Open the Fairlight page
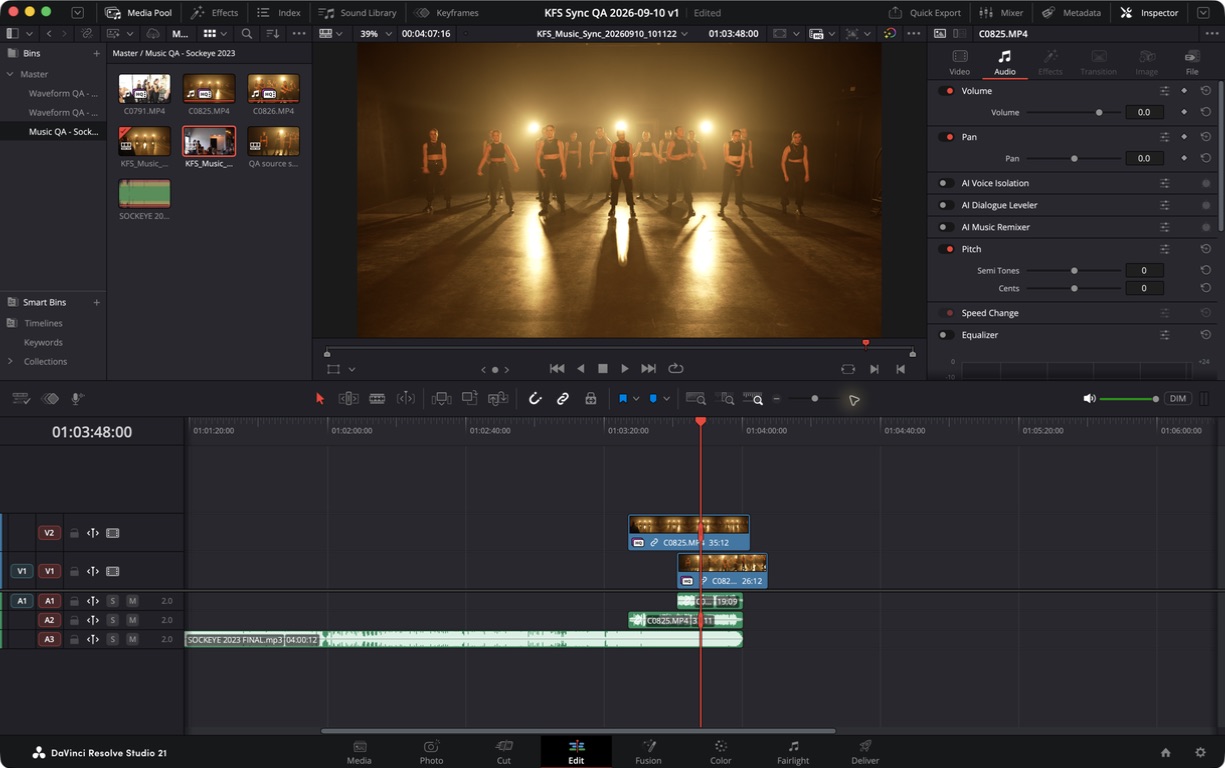This screenshot has width=1225, height=768. point(793,752)
